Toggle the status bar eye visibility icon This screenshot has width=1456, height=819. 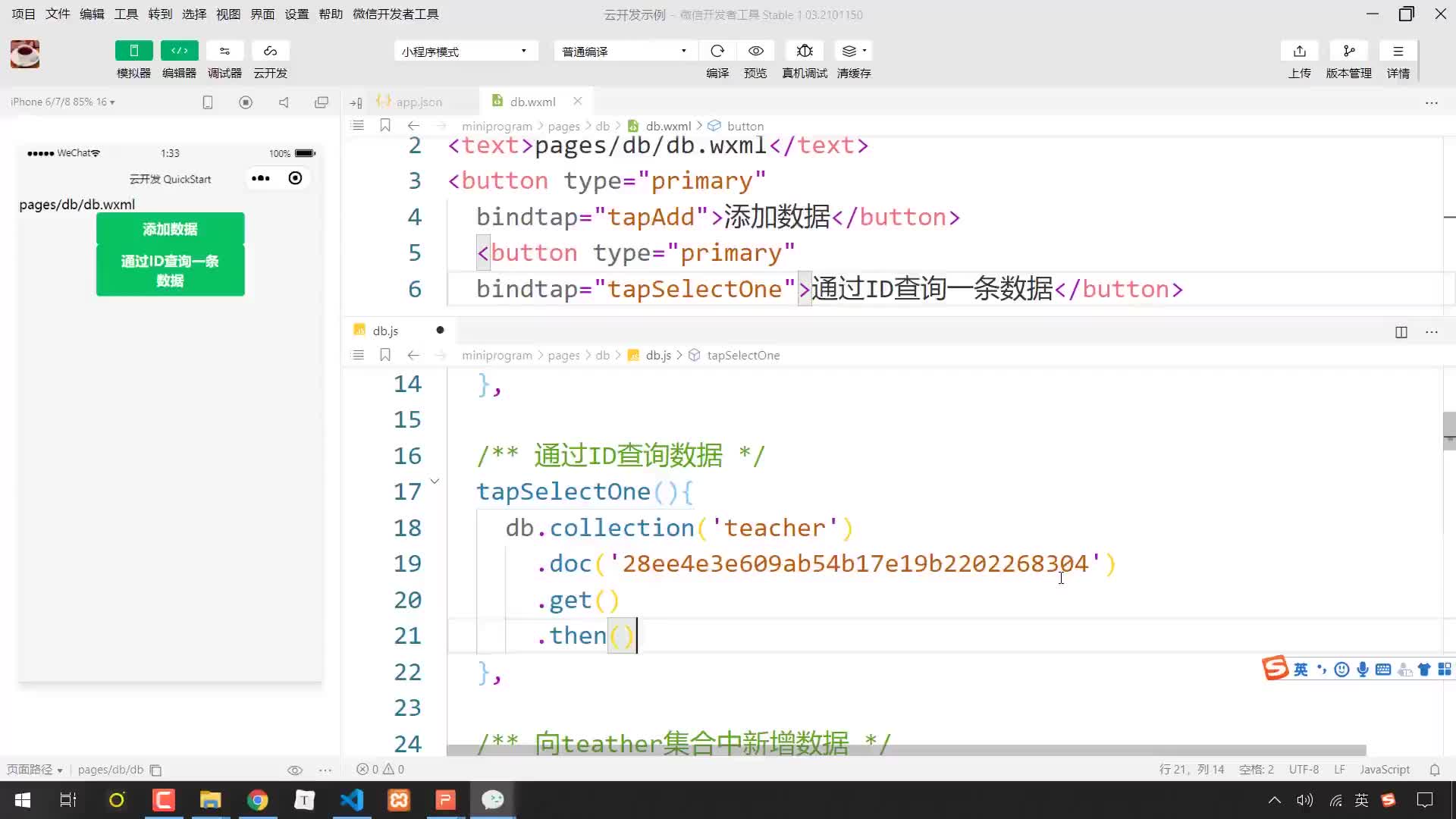coord(295,770)
